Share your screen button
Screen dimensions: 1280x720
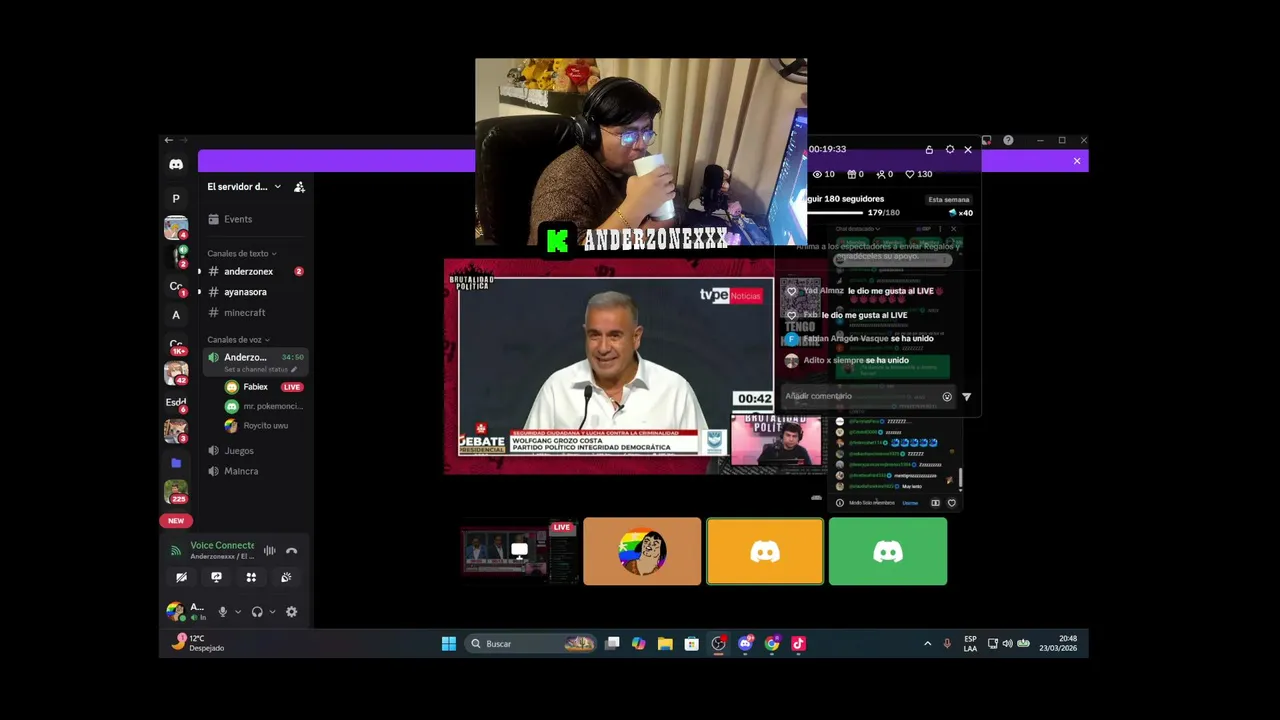(x=216, y=577)
